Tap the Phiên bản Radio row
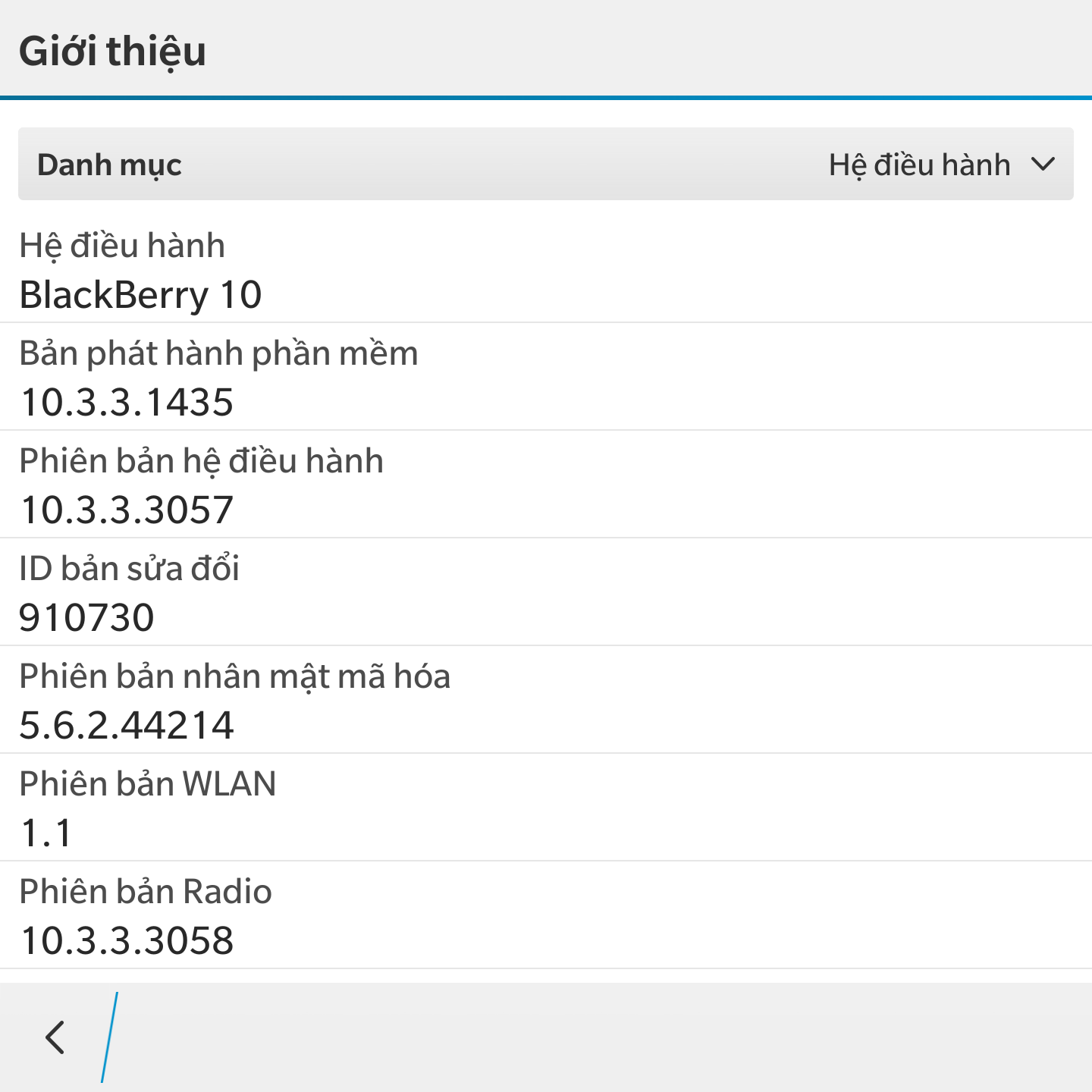Image resolution: width=1092 pixels, height=1092 pixels. click(x=546, y=915)
